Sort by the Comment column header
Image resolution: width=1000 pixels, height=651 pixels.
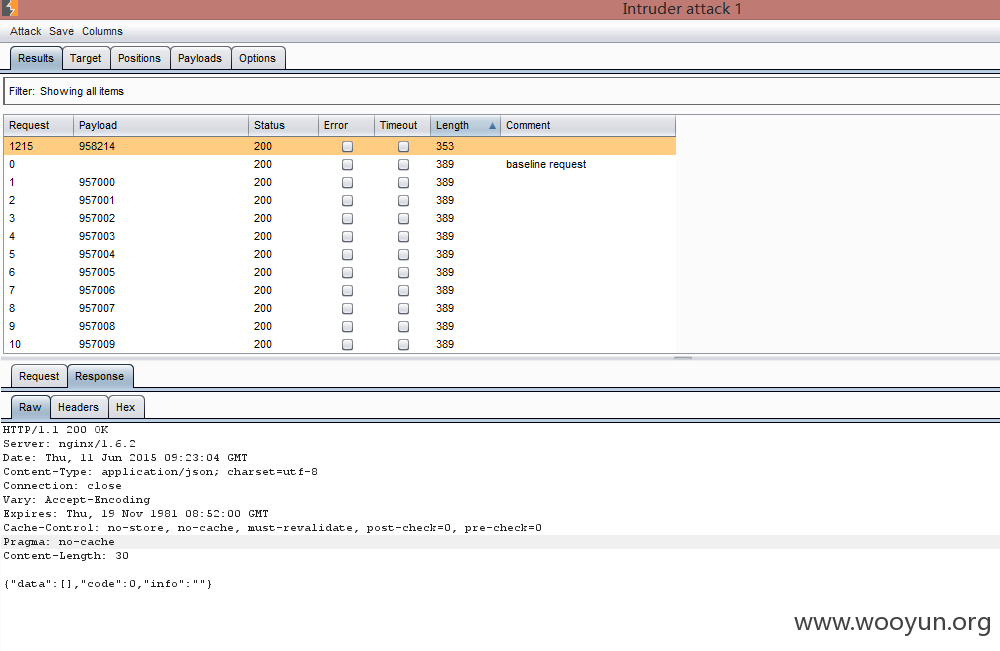pyautogui.click(x=588, y=126)
